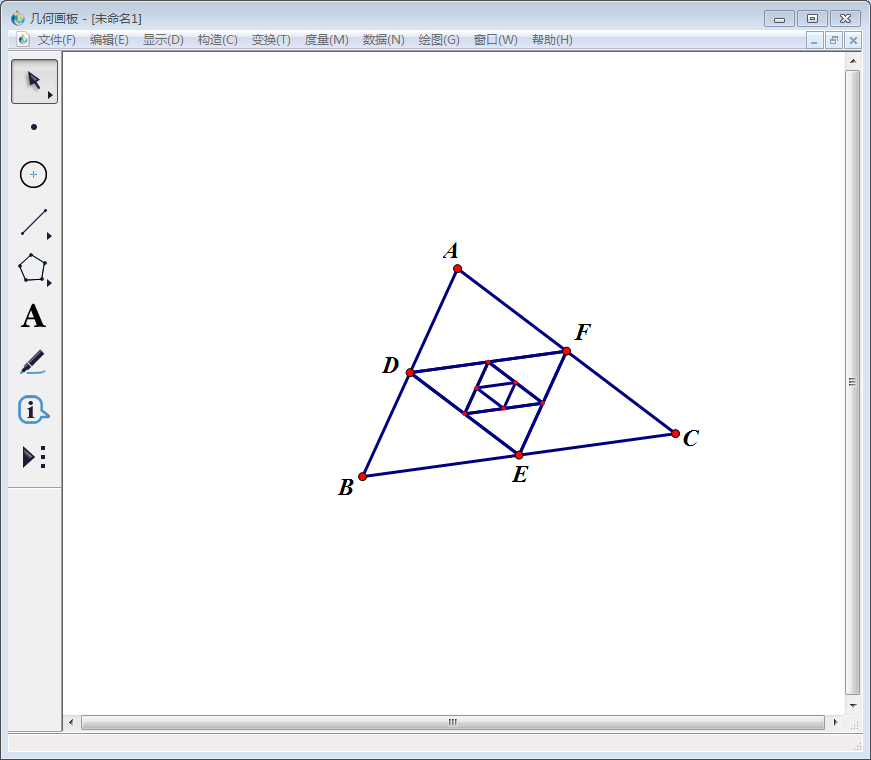Click the label text A

[451, 251]
